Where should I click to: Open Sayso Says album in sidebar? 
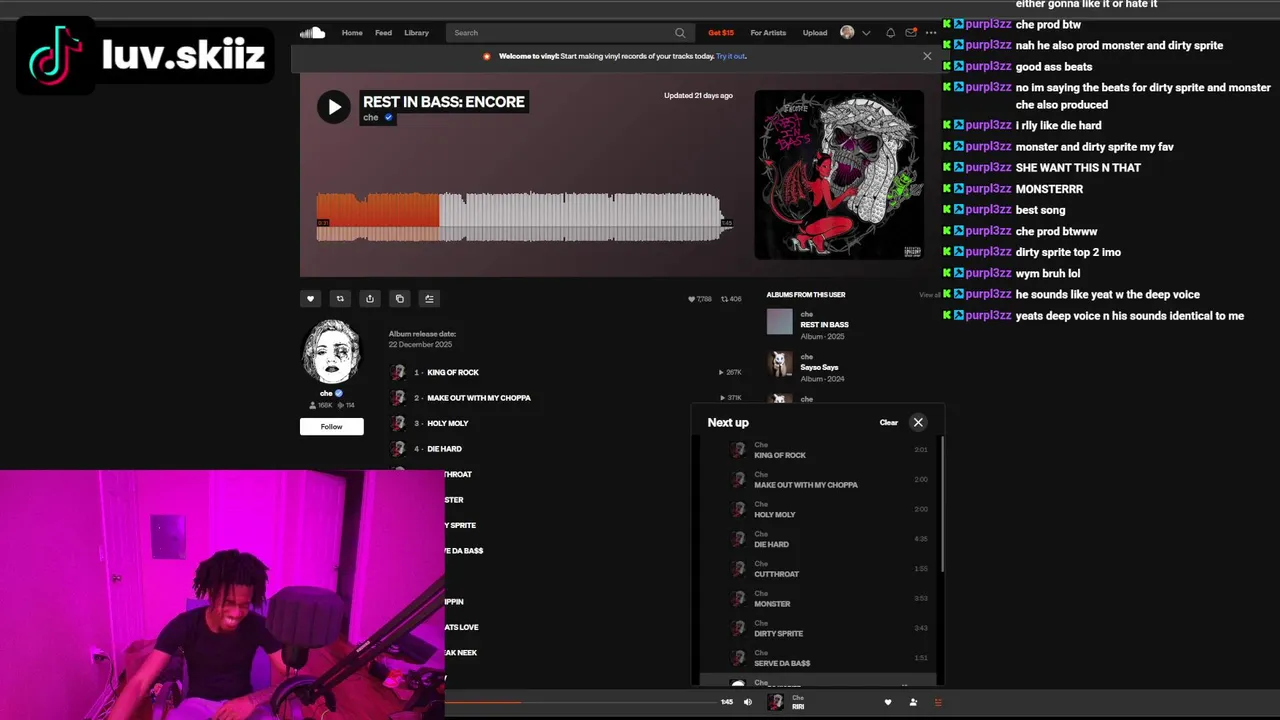pos(819,367)
